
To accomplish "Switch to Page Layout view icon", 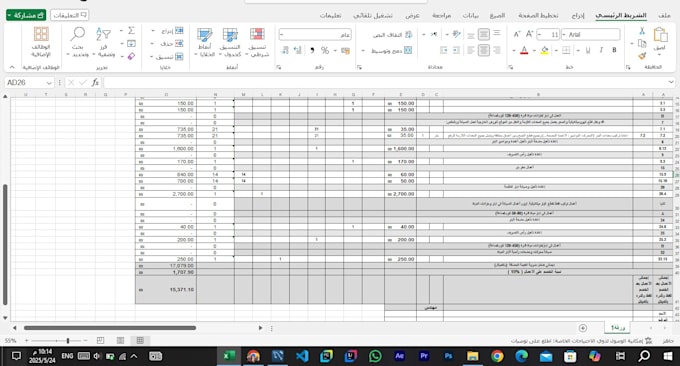I will pos(121,340).
